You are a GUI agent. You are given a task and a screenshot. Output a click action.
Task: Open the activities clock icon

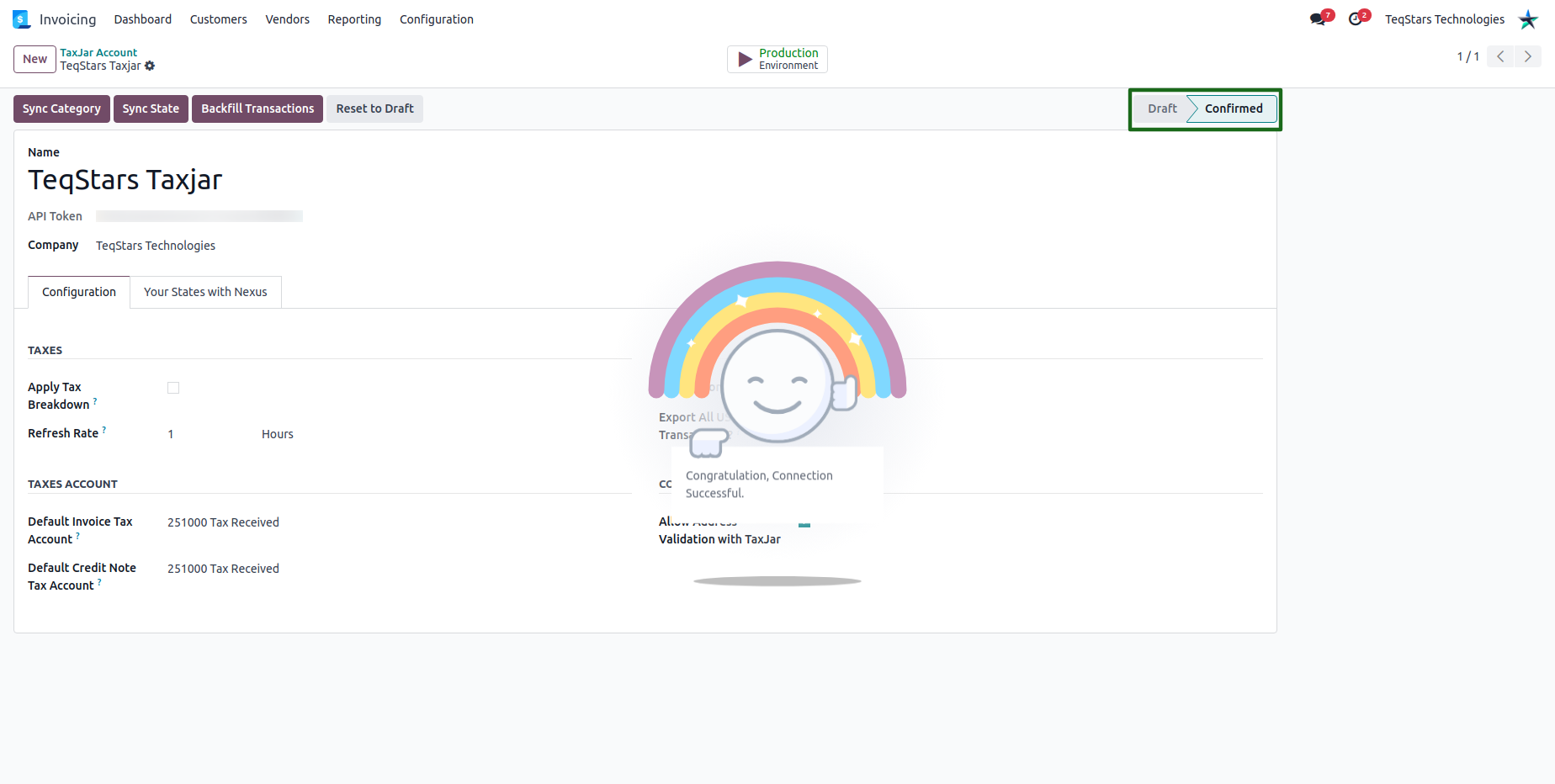pyautogui.click(x=1356, y=19)
